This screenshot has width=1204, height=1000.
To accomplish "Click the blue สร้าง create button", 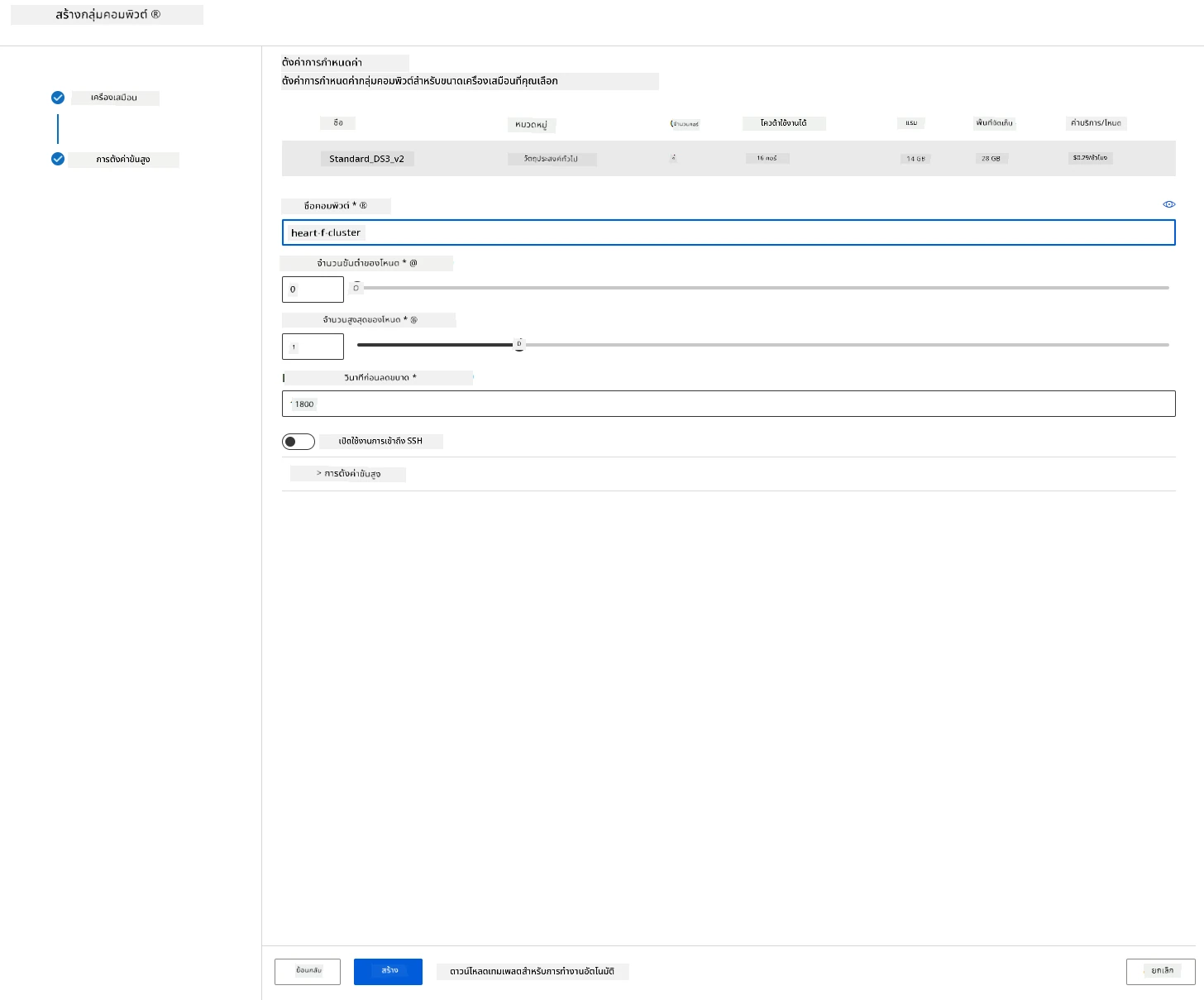I will point(388,971).
